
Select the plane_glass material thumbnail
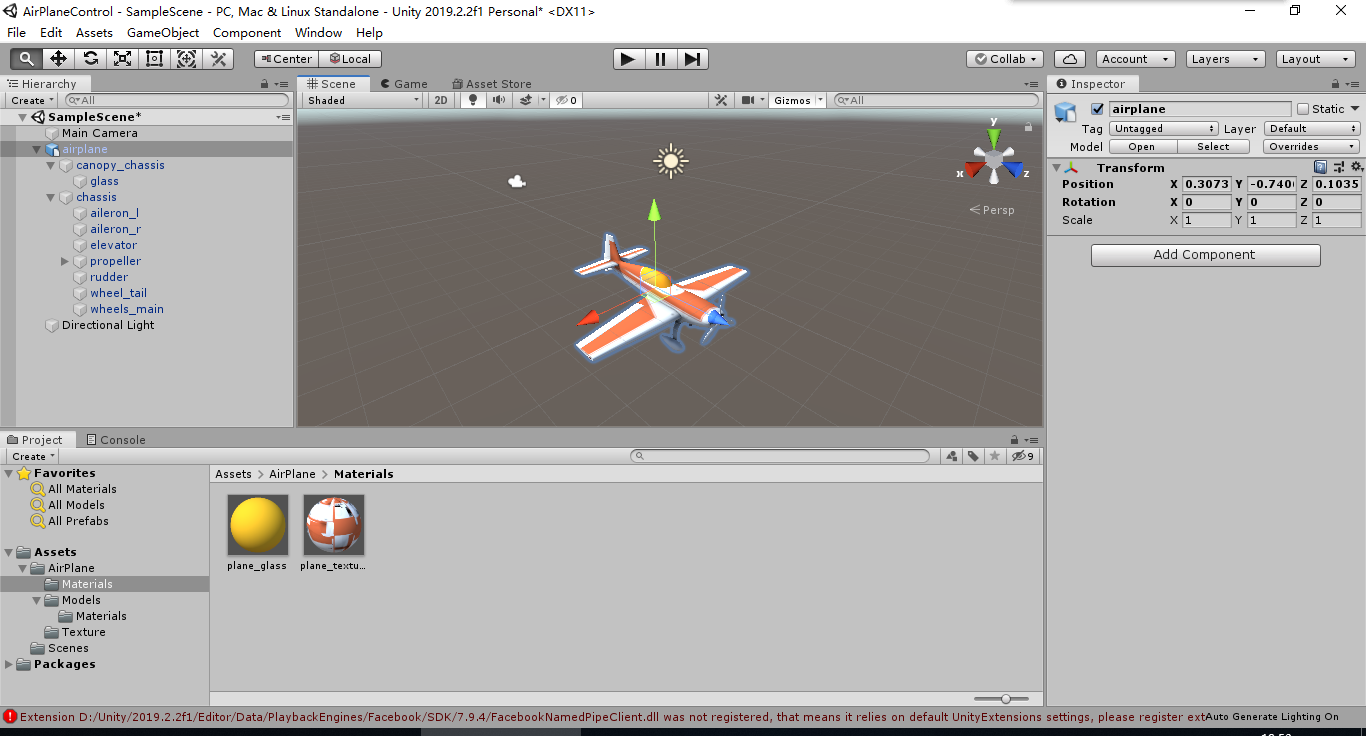[257, 524]
